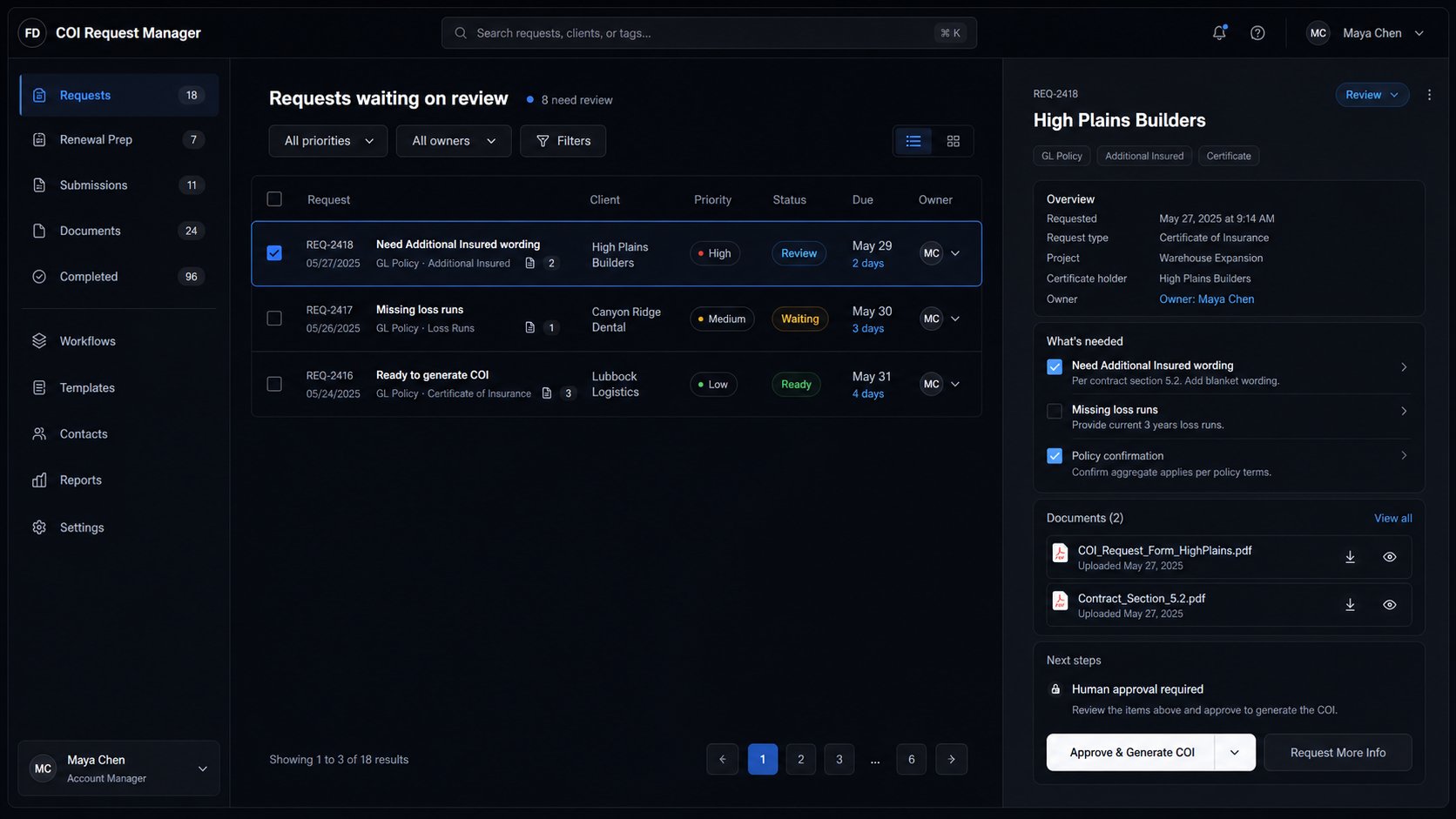Download COI_Request_Form_HighPlains.pdf
This screenshot has height=819, width=1456.
[x=1350, y=557]
